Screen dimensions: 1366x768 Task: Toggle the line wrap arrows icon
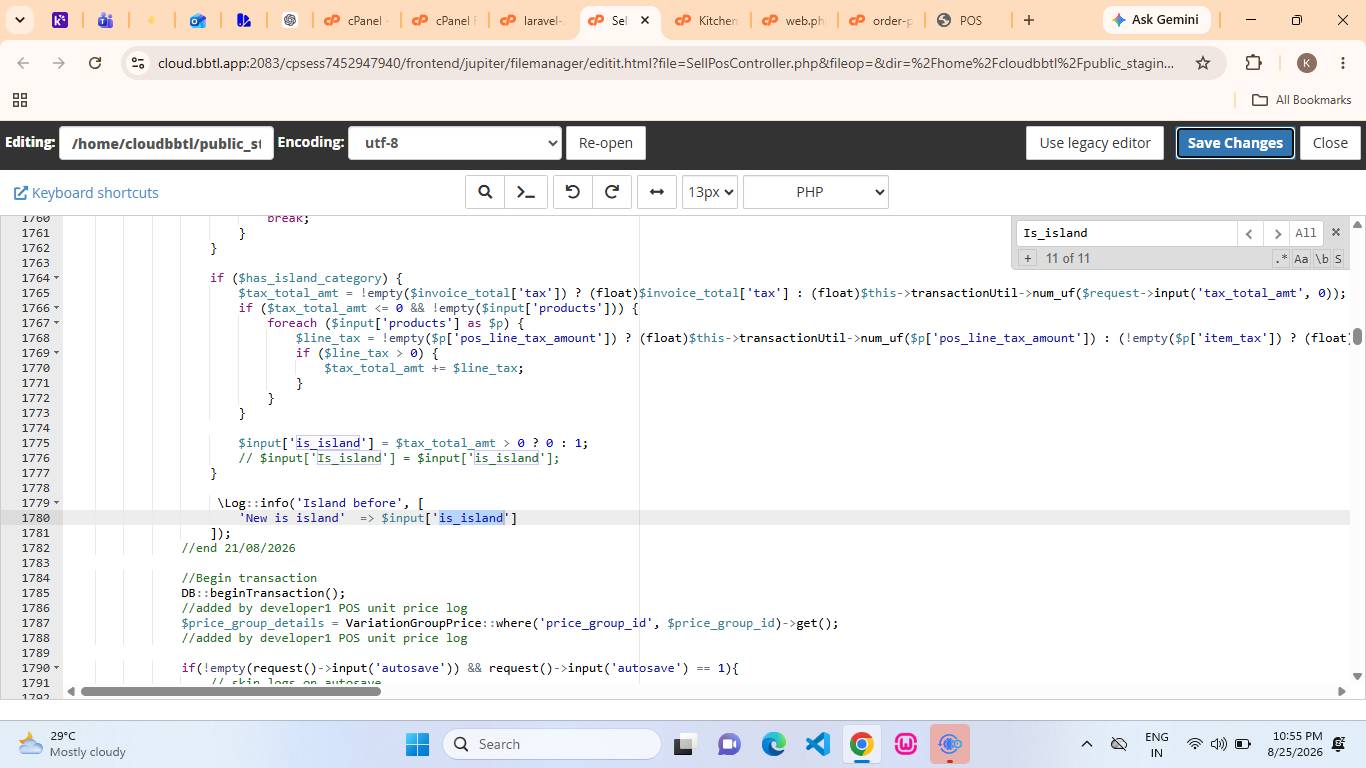pos(657,192)
